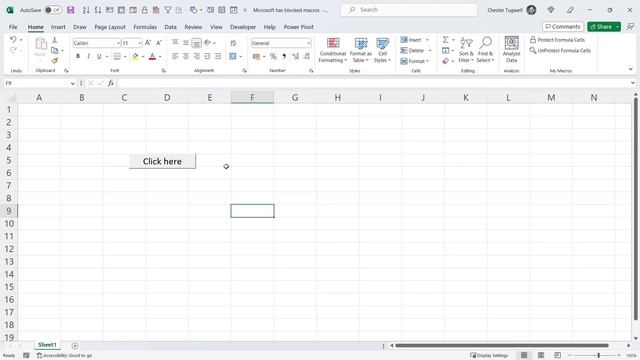Image resolution: width=640 pixels, height=360 pixels.
Task: Open Conditional Formatting menu
Action: click(333, 50)
